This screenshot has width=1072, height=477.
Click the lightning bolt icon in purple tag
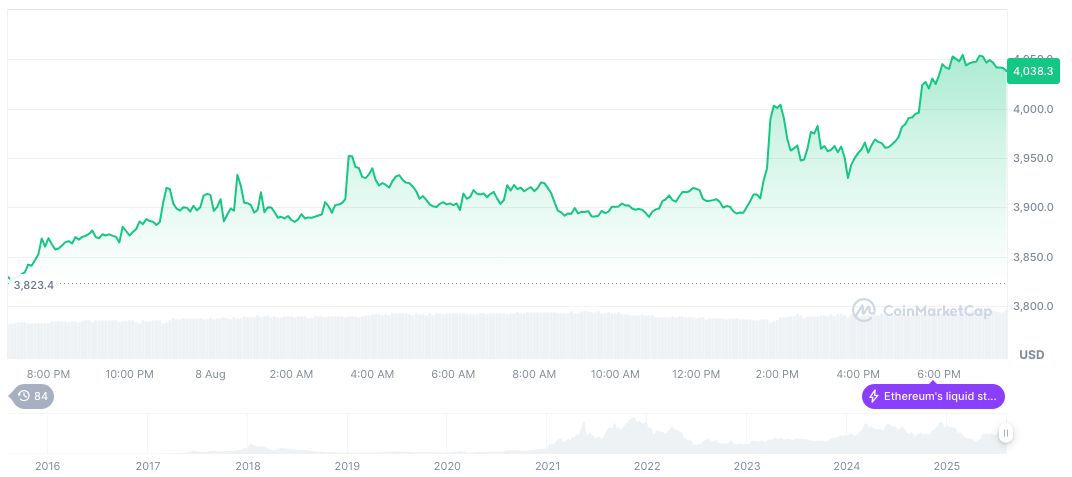[874, 397]
